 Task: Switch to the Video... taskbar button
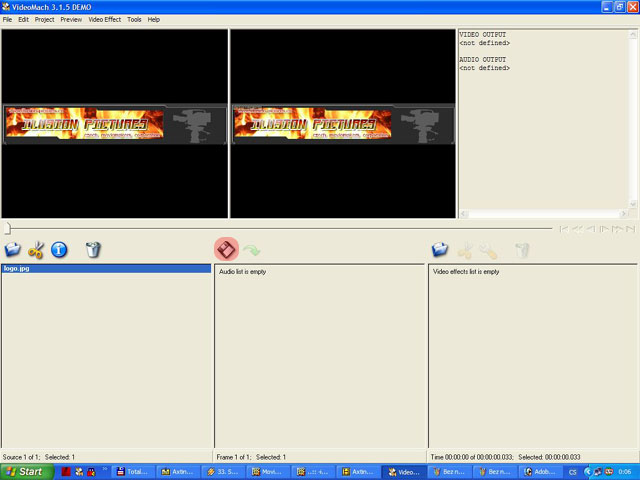pyautogui.click(x=404, y=472)
